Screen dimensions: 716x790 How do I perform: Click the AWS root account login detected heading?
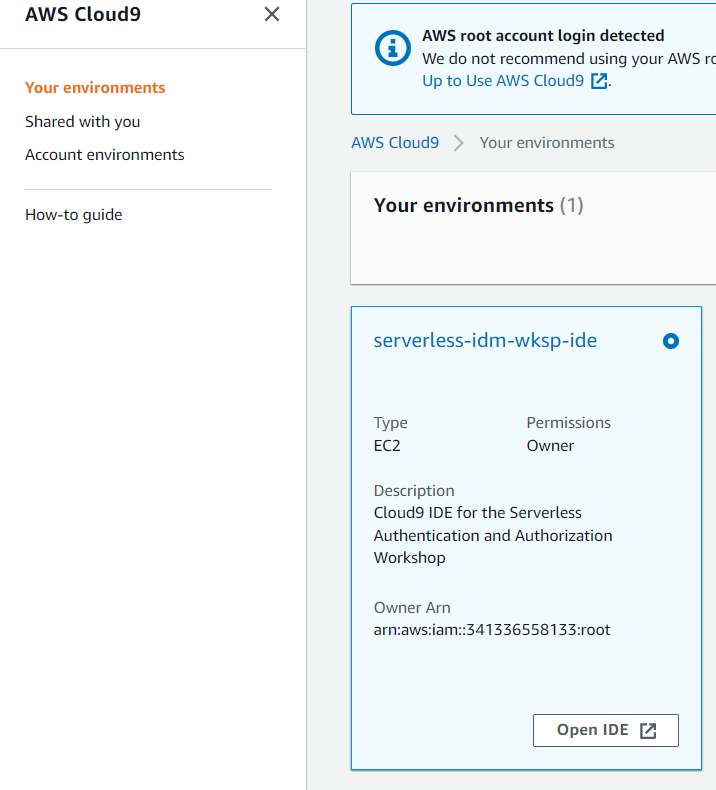(x=543, y=36)
